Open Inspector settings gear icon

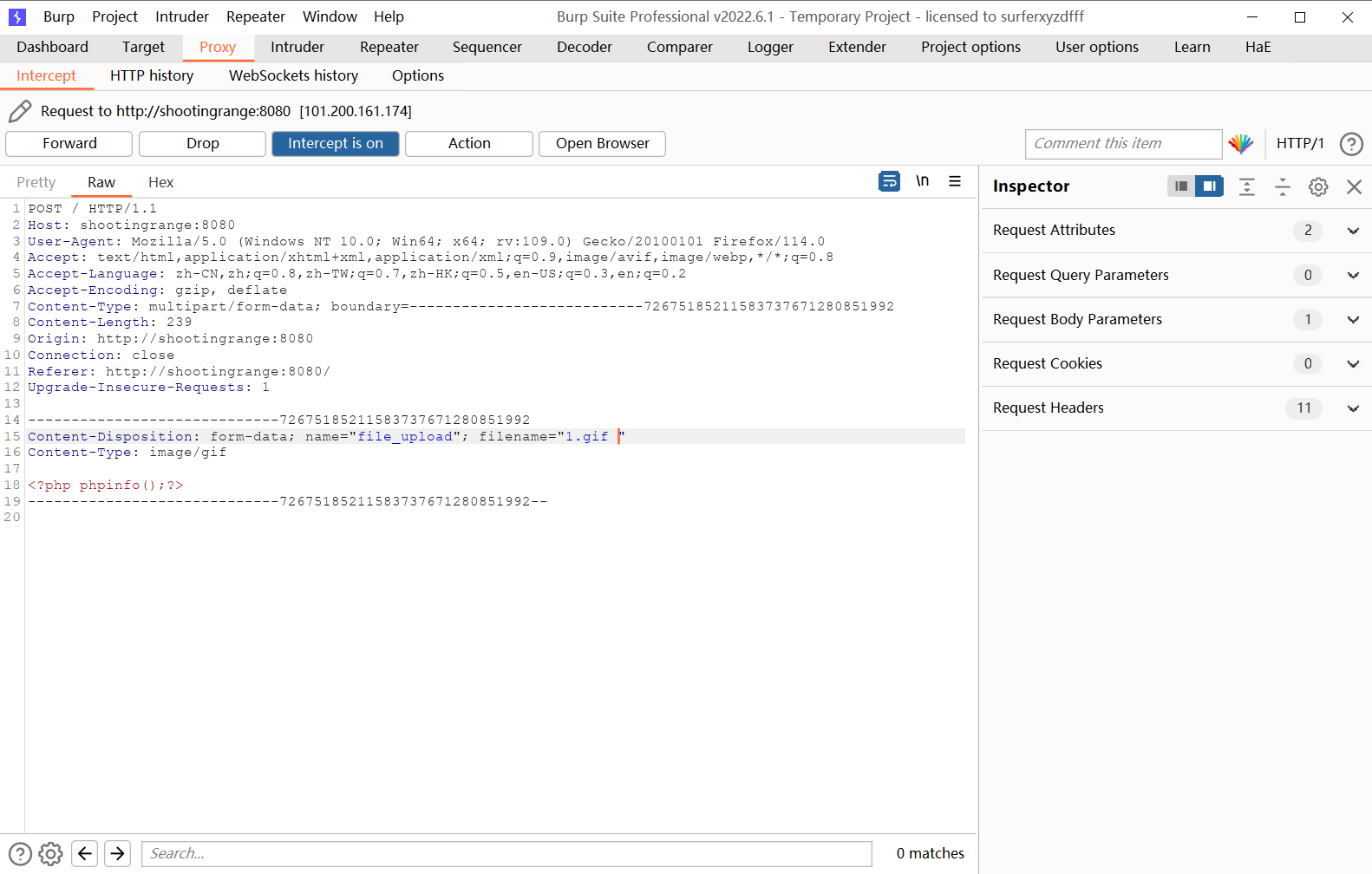point(1318,186)
